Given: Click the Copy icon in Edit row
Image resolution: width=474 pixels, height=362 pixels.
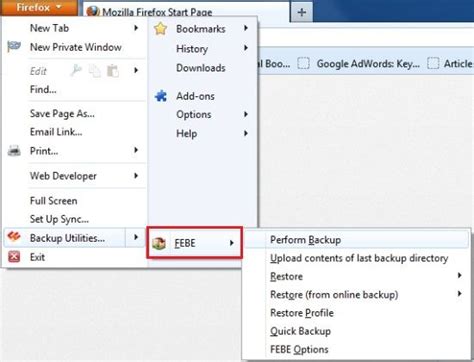Looking at the screenshot, I should point(95,71).
